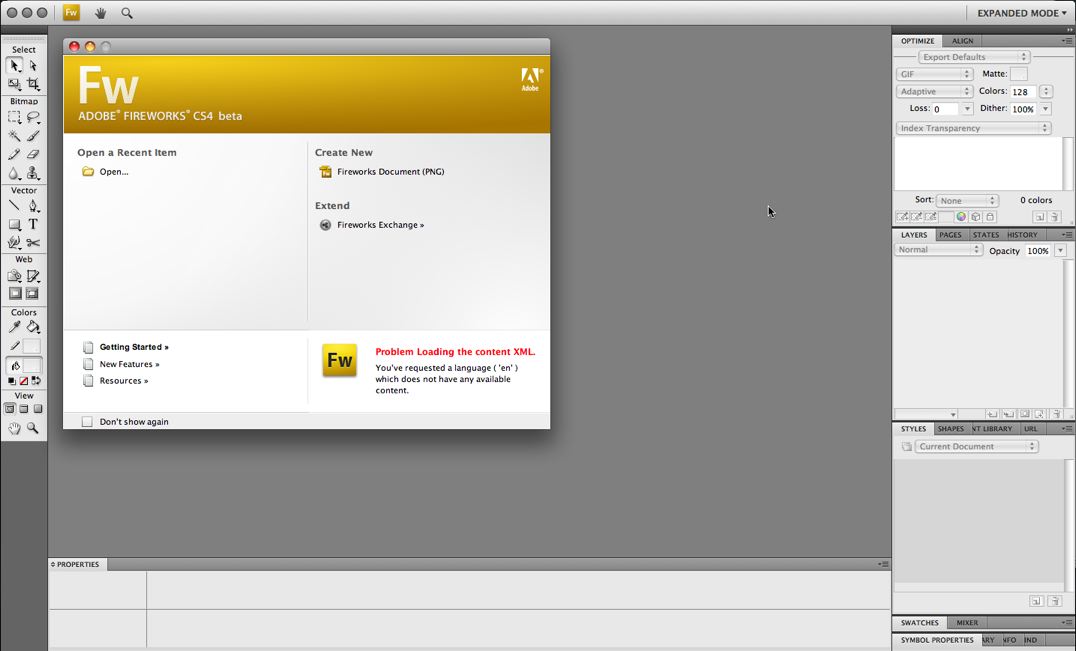This screenshot has width=1076, height=651.
Task: Open the GIF format dropdown
Action: pyautogui.click(x=934, y=74)
